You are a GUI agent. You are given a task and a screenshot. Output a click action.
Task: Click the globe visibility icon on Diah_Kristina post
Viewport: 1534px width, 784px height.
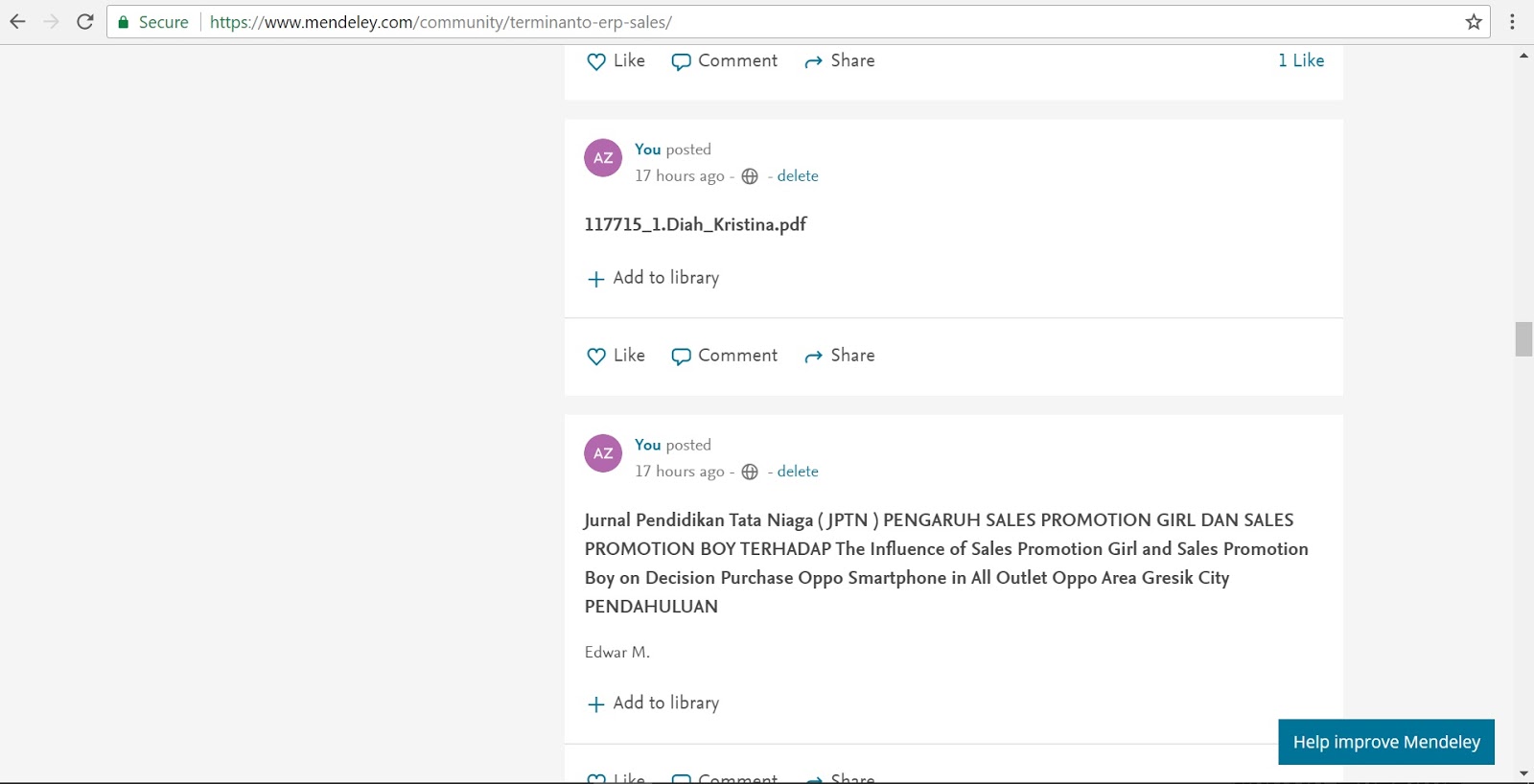point(750,176)
